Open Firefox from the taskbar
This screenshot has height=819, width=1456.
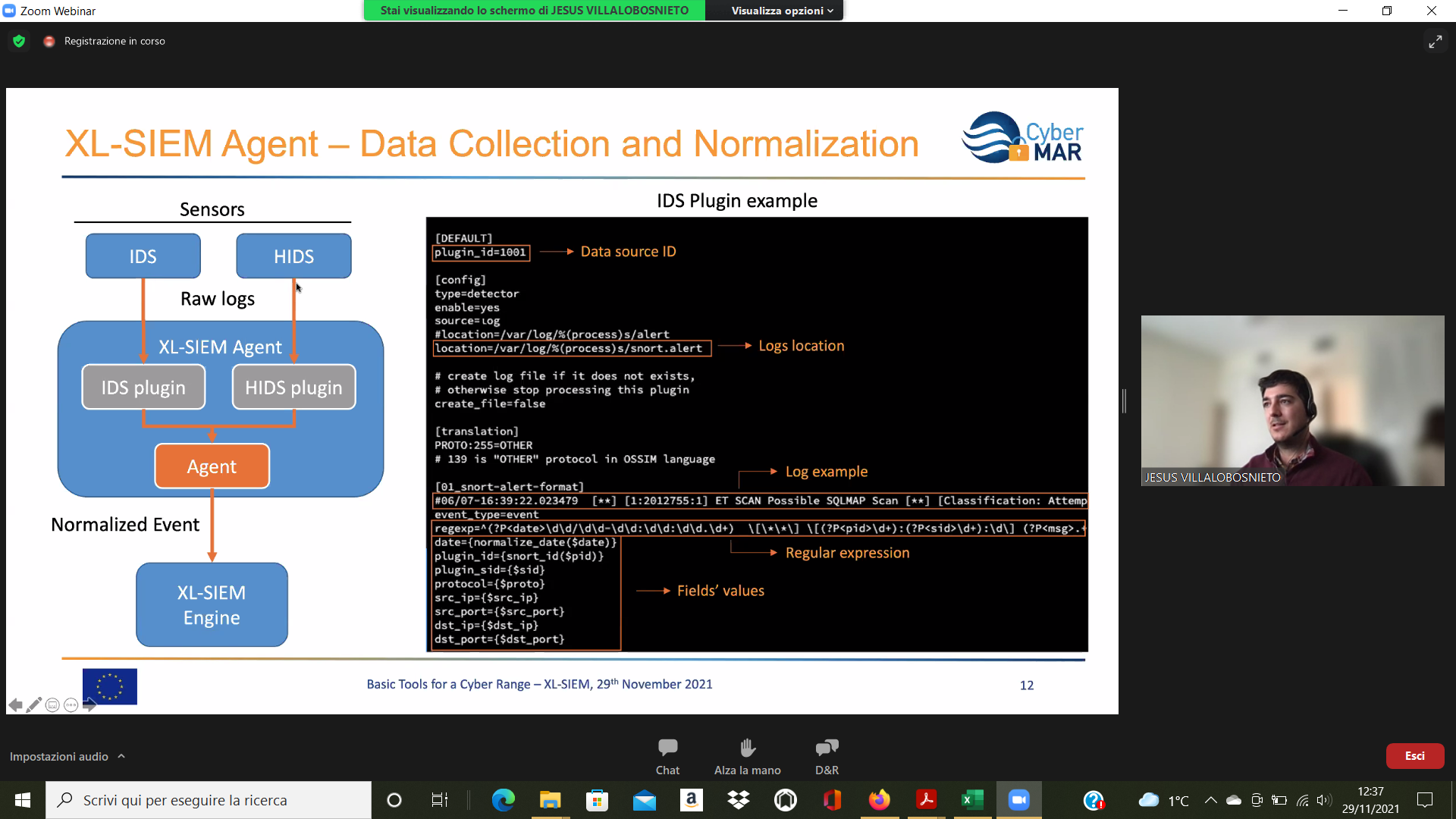[x=879, y=800]
